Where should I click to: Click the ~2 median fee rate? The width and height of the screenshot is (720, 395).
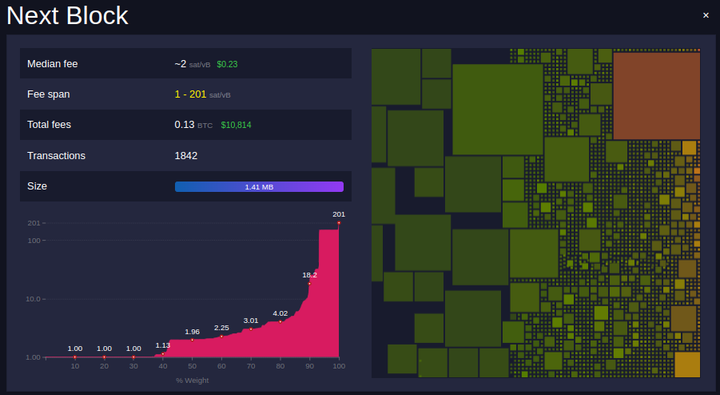click(180, 64)
